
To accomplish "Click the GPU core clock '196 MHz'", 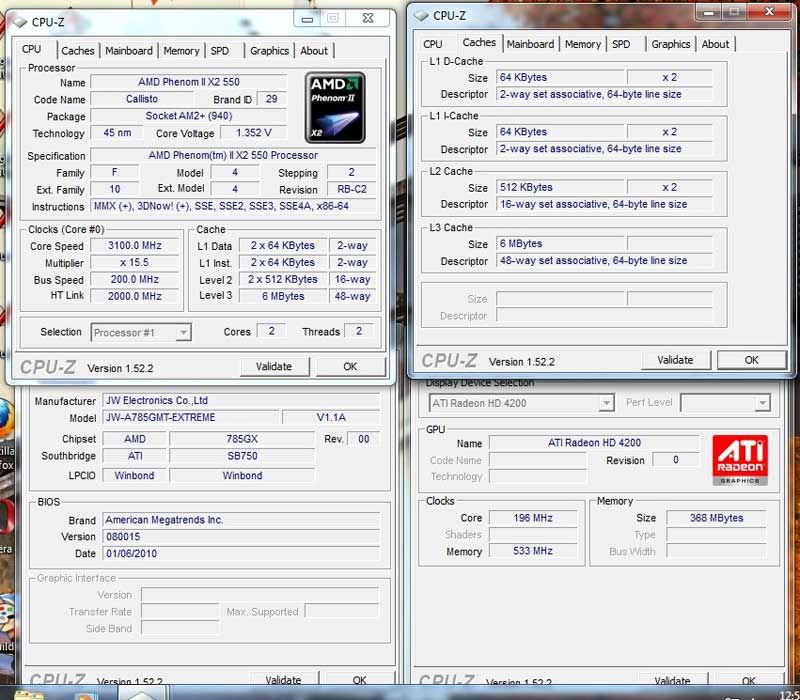I will coord(533,518).
